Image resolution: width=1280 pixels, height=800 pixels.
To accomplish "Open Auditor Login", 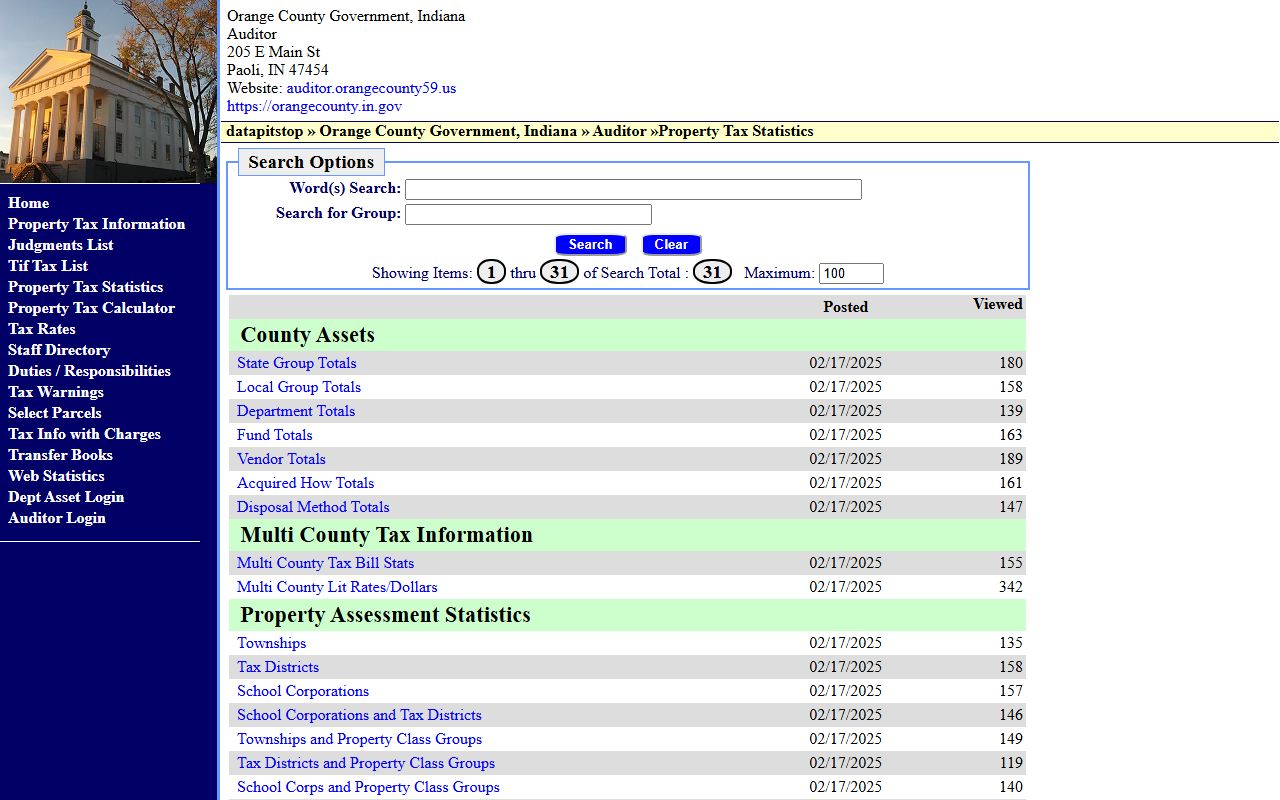I will [57, 518].
